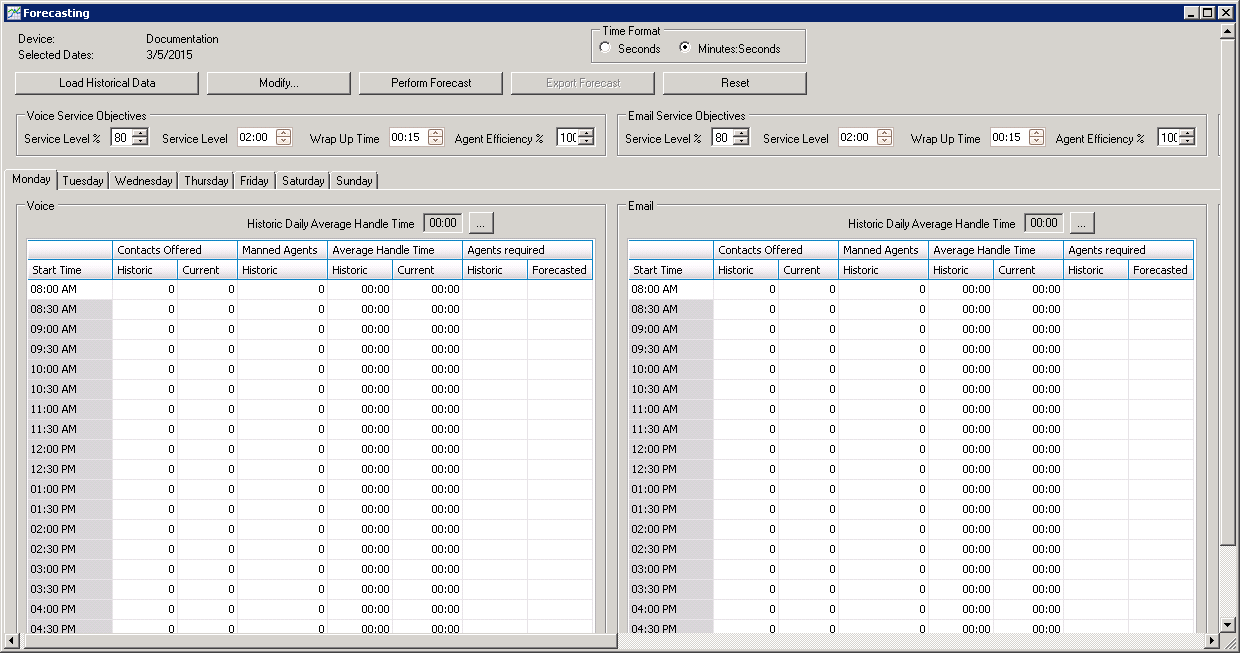The height and width of the screenshot is (653, 1240).
Task: Click the vertical scrollbar down arrow
Action: coord(1228,625)
